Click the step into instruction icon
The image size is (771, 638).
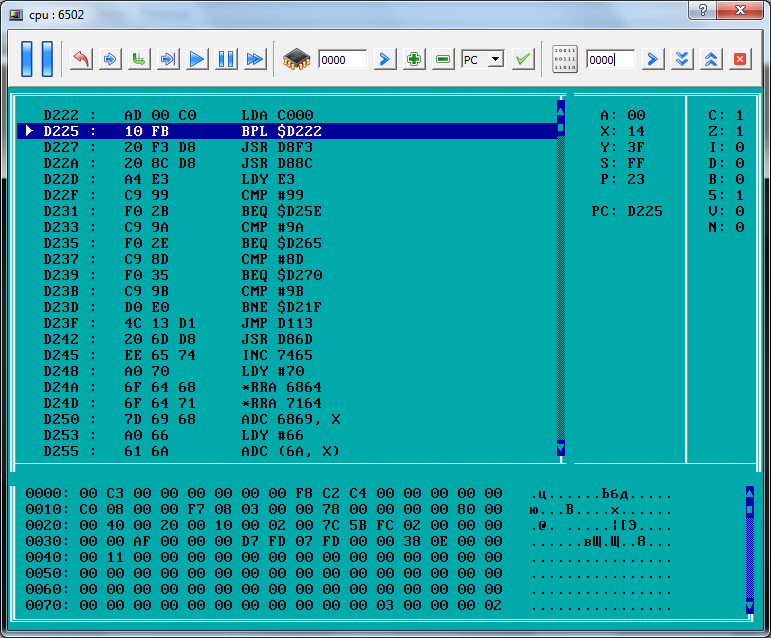point(110,59)
